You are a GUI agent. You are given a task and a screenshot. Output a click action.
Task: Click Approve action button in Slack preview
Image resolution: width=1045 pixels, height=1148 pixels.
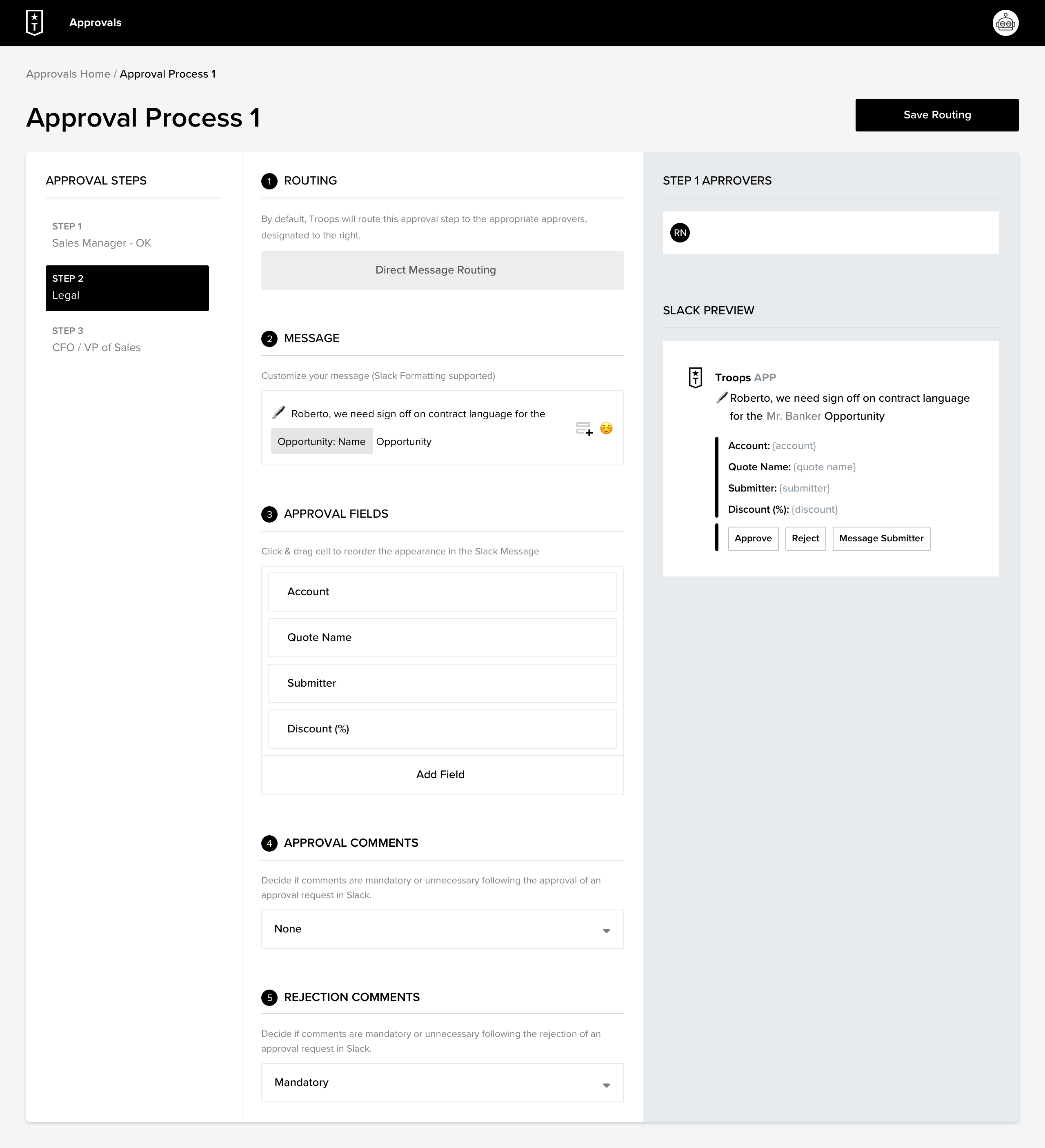coord(752,538)
